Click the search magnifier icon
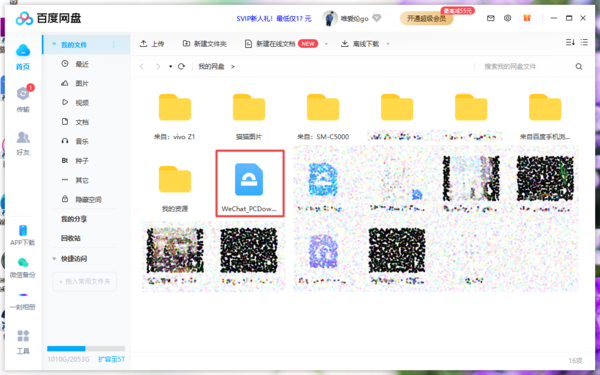This screenshot has height=375, width=600. point(579,67)
